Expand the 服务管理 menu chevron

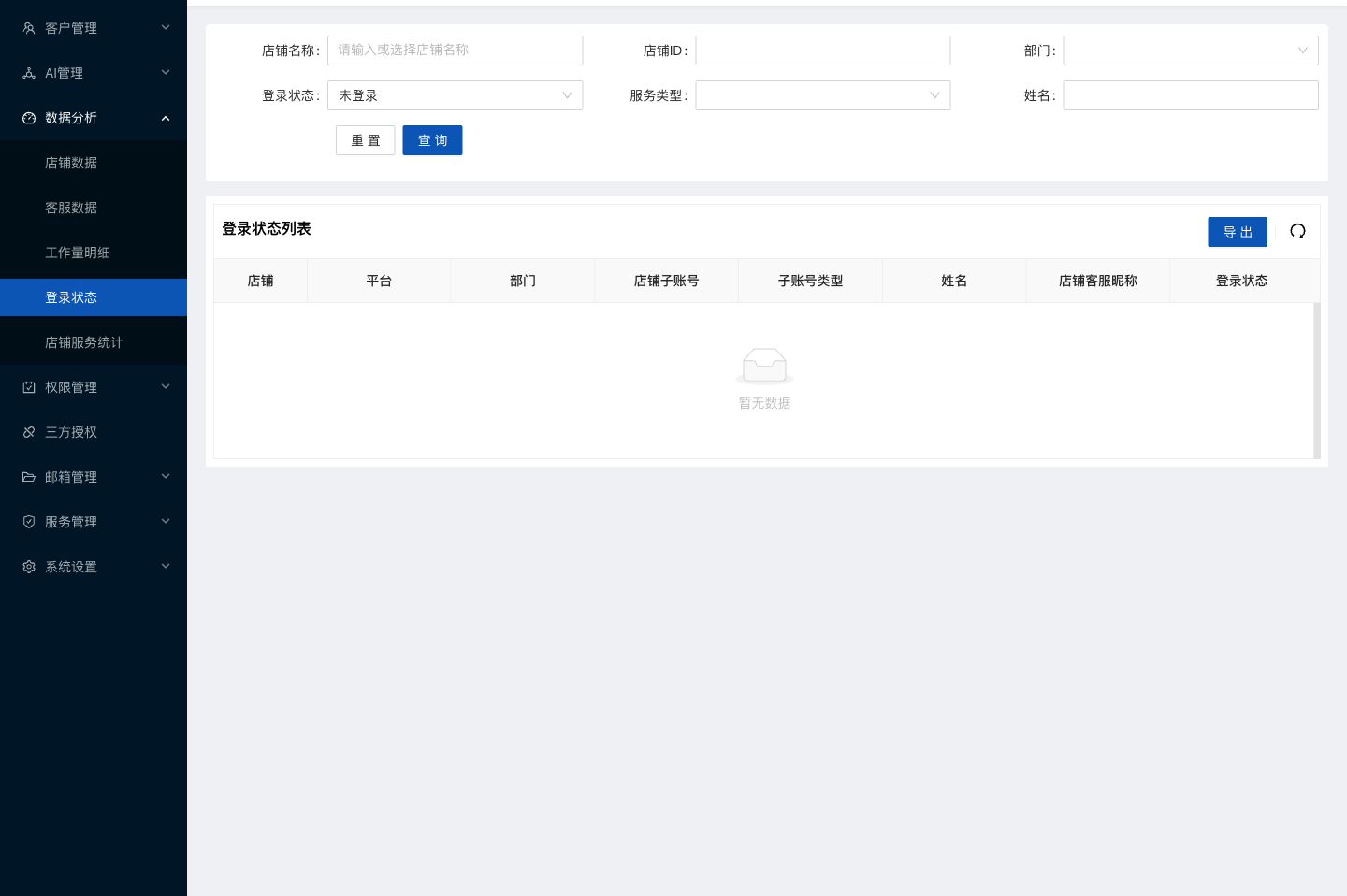166,521
